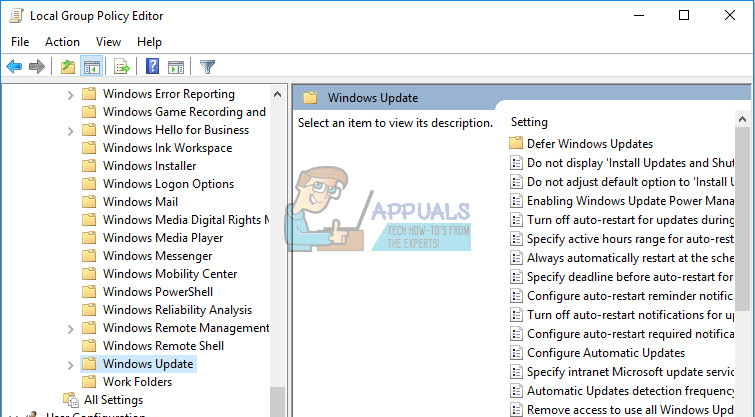This screenshot has width=755, height=417.
Task: Toggle Show/Hide Console Tree icon
Action: (91, 66)
